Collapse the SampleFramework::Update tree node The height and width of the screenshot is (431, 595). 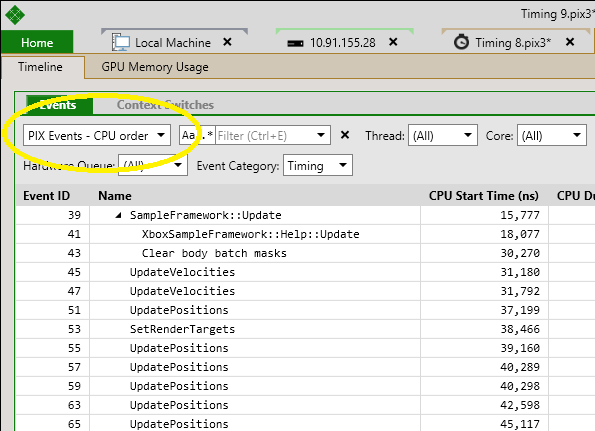(x=118, y=216)
